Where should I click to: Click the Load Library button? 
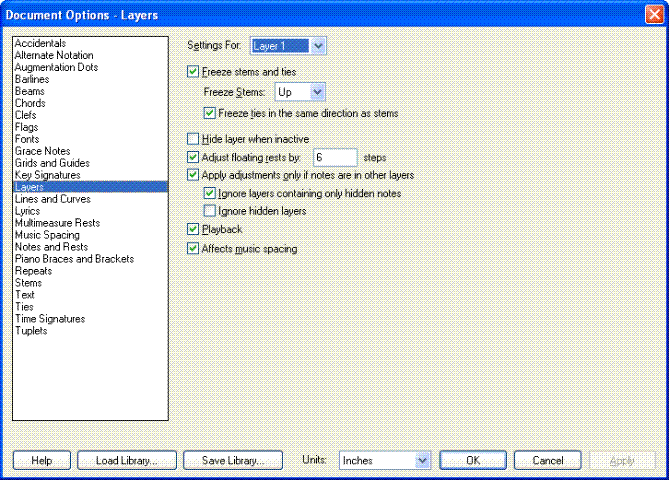tap(126, 461)
